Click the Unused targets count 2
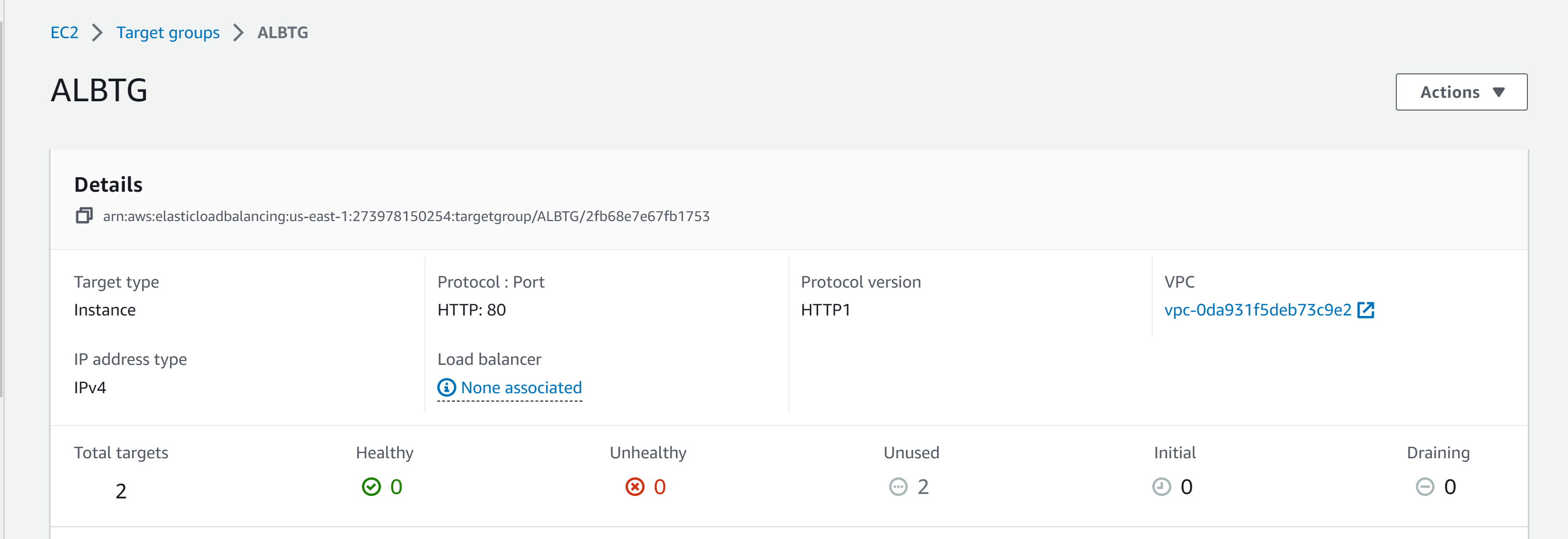 point(923,487)
